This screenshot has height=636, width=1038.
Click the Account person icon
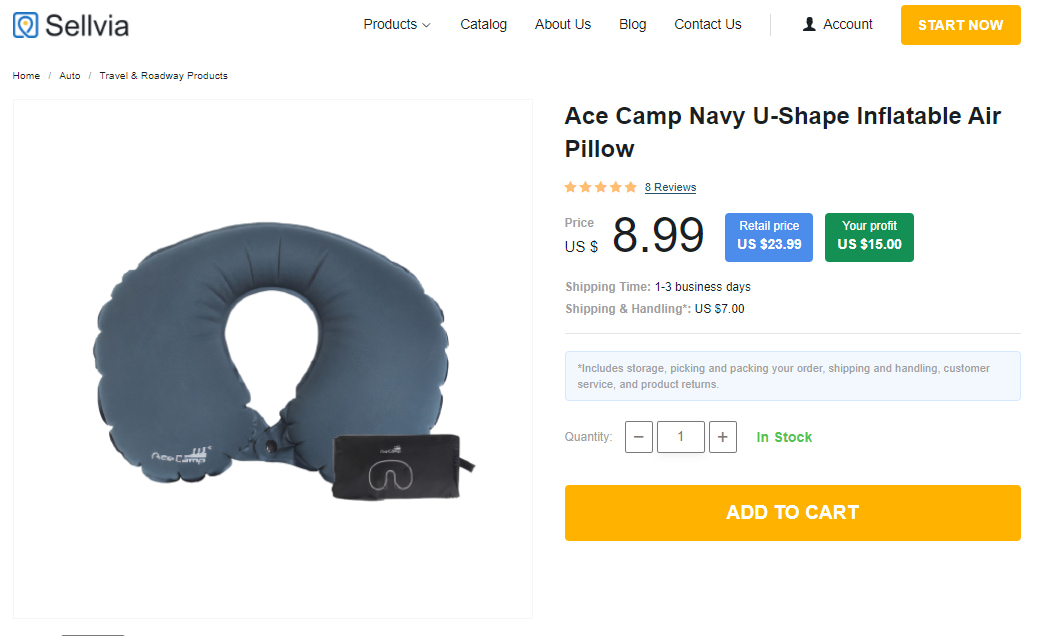(809, 24)
